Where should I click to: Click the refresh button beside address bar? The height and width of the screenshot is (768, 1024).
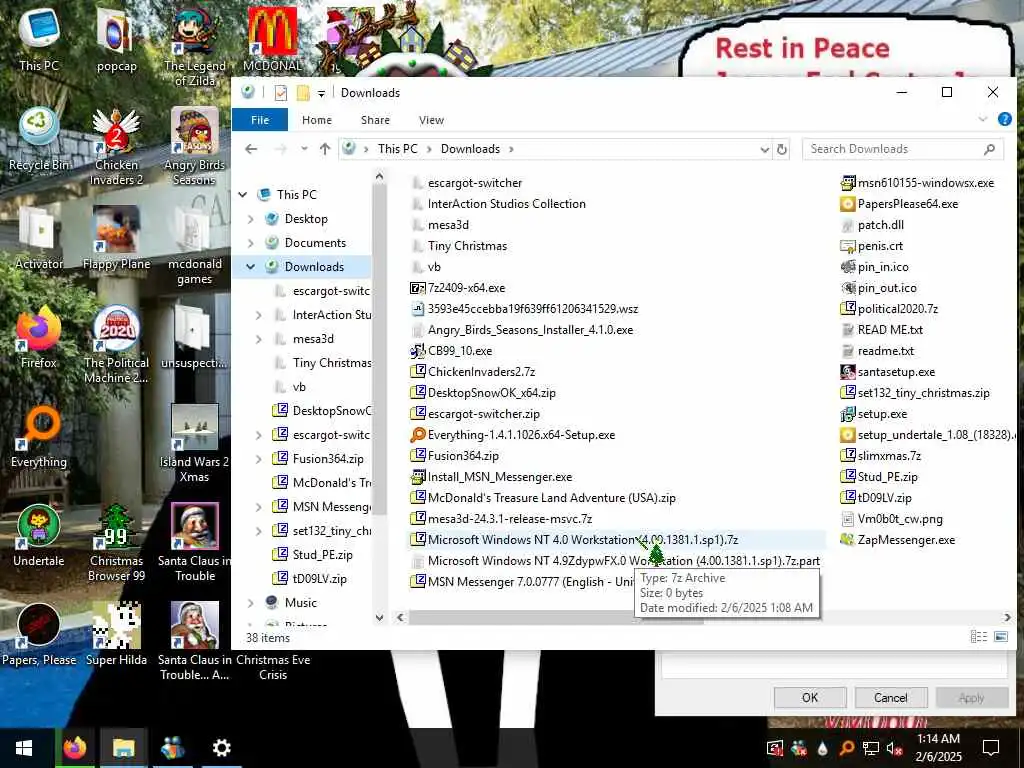pyautogui.click(x=782, y=149)
